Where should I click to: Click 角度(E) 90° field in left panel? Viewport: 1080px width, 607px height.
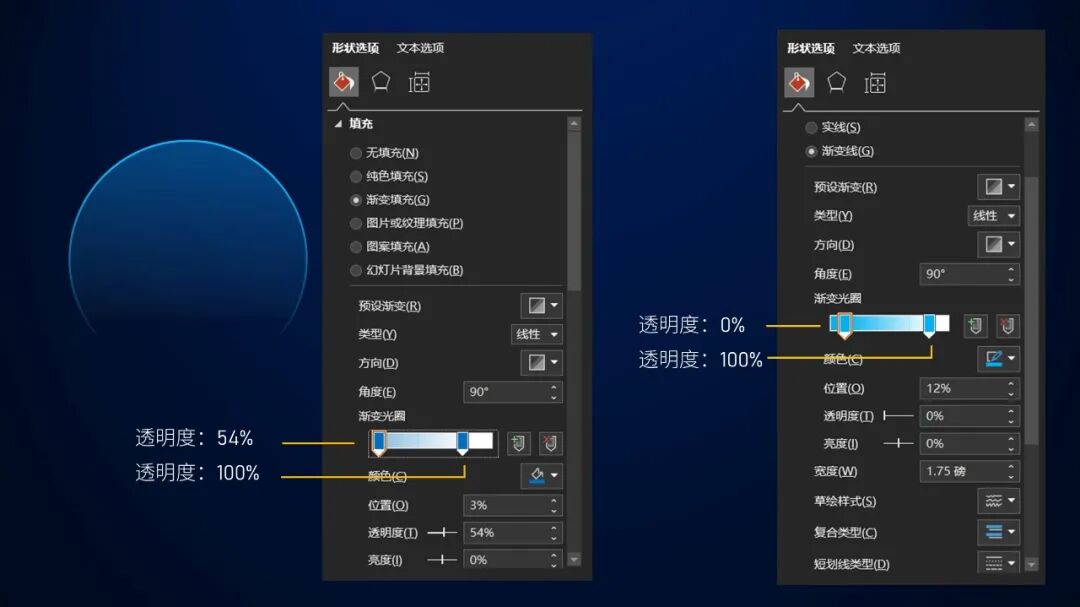click(512, 391)
